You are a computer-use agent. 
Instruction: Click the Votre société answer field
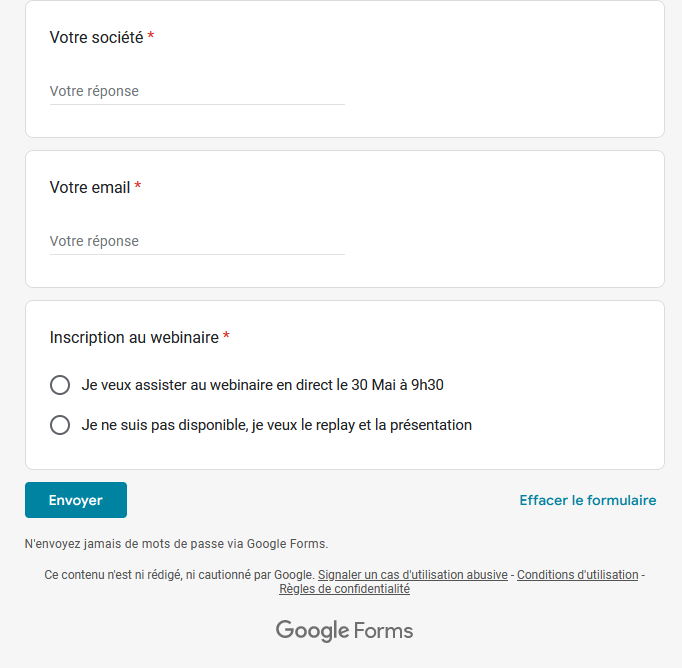(197, 91)
